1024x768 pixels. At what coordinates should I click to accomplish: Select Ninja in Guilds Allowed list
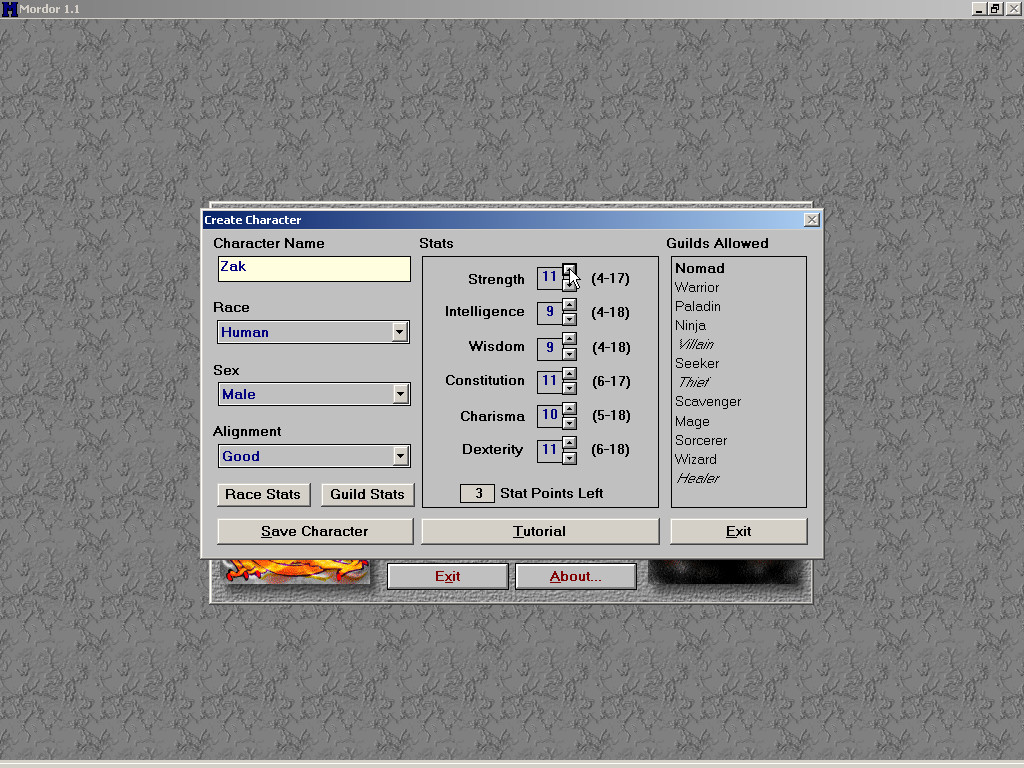(690, 325)
